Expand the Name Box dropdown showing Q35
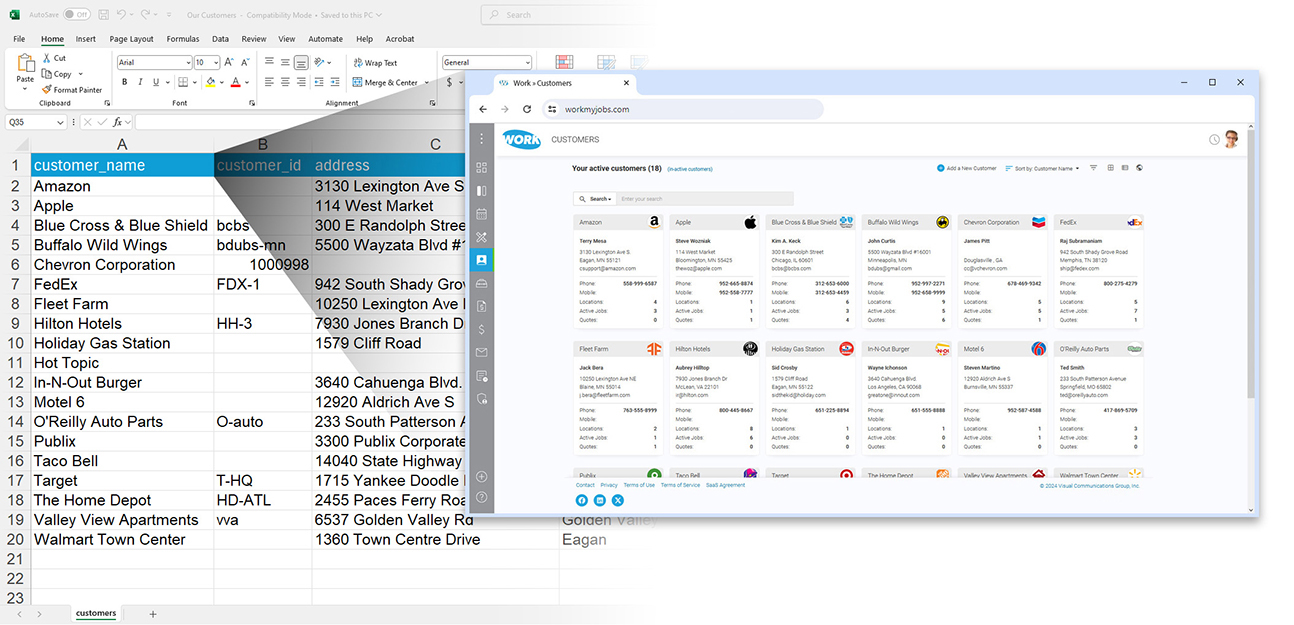This screenshot has height=625, width=1294. pos(61,122)
